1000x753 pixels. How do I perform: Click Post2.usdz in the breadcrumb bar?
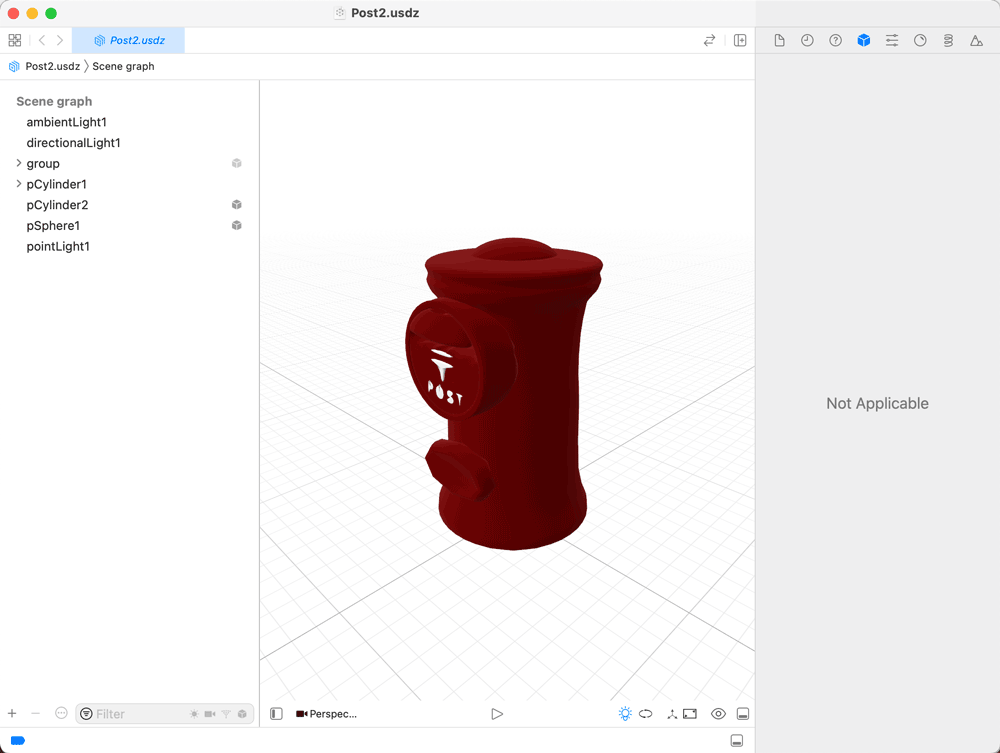[x=52, y=66]
